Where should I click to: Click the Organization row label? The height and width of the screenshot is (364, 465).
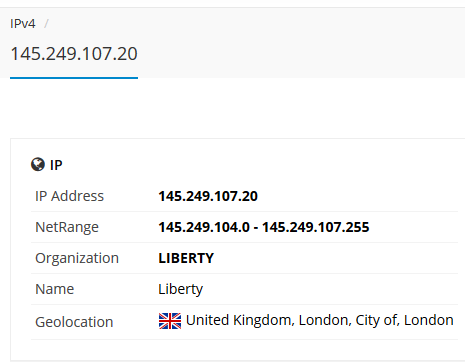pos(77,258)
